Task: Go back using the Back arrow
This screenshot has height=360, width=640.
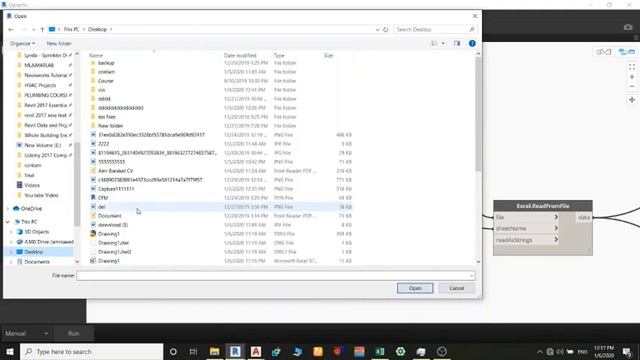Action: (11, 29)
